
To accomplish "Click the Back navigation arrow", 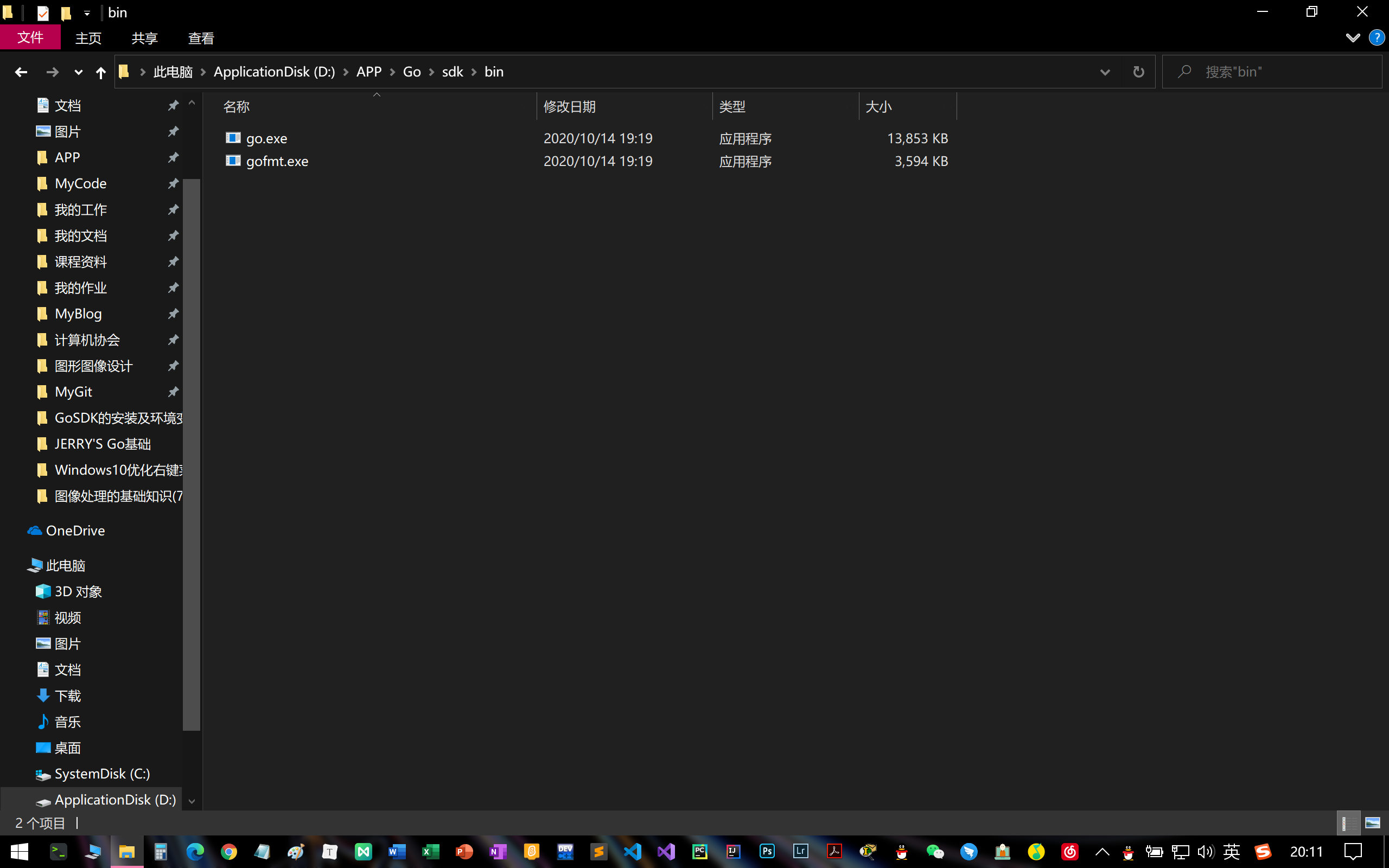I will click(x=21, y=72).
